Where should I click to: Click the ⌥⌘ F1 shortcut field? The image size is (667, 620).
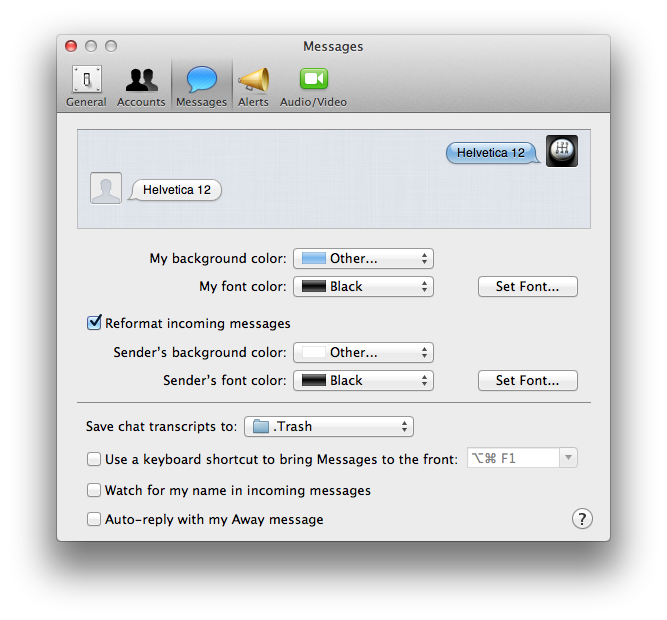pos(513,458)
